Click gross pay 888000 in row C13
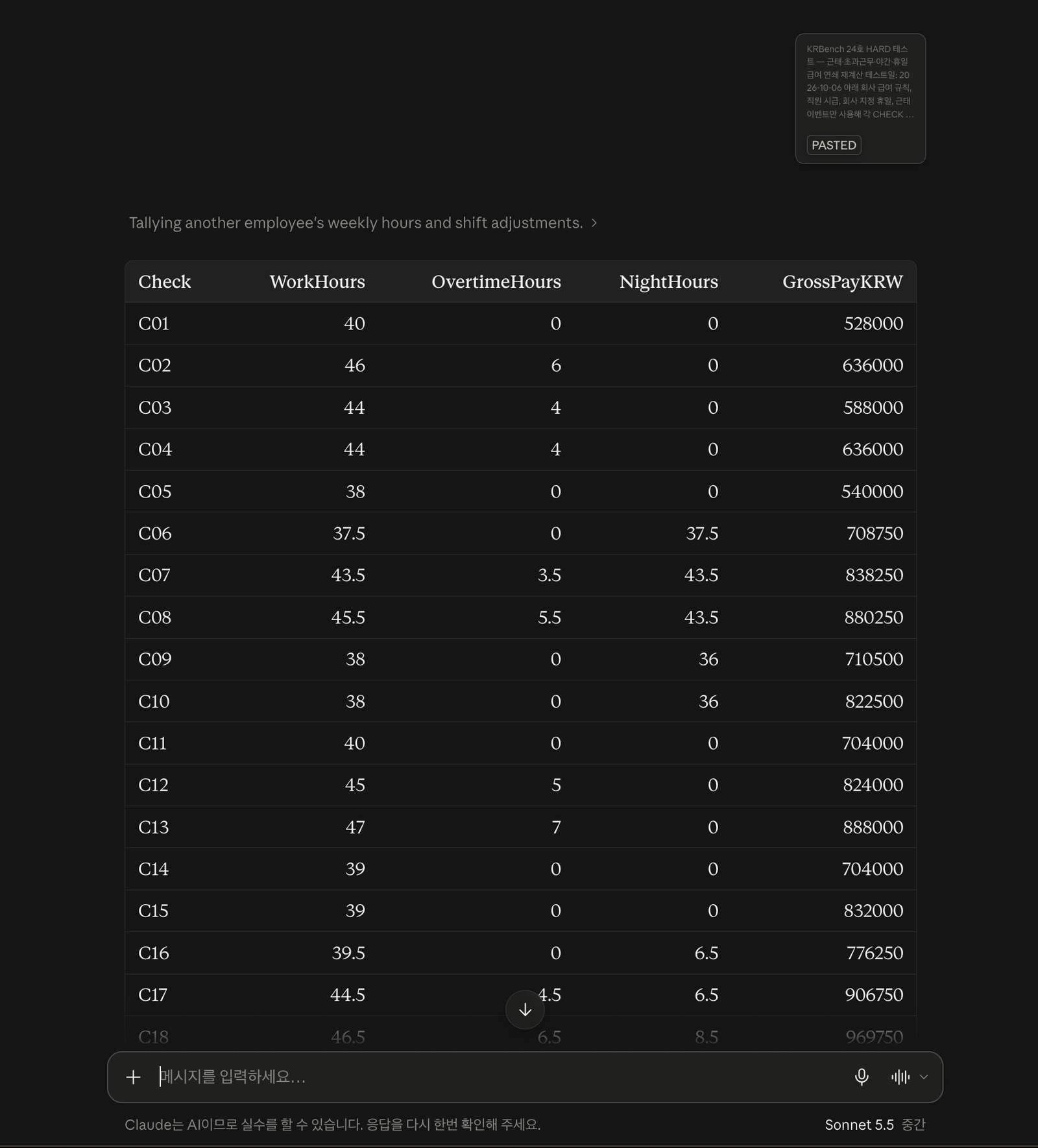 point(873,827)
